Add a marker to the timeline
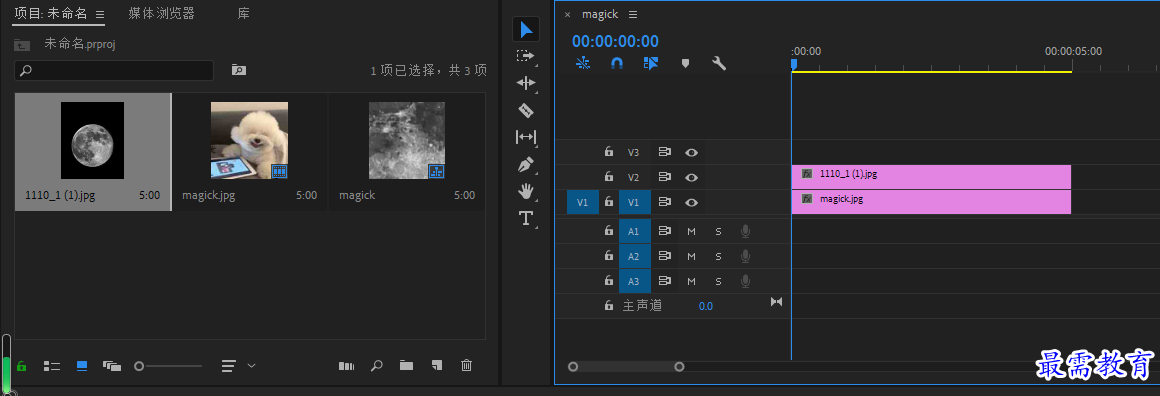Image resolution: width=1160 pixels, height=396 pixels. click(x=685, y=64)
